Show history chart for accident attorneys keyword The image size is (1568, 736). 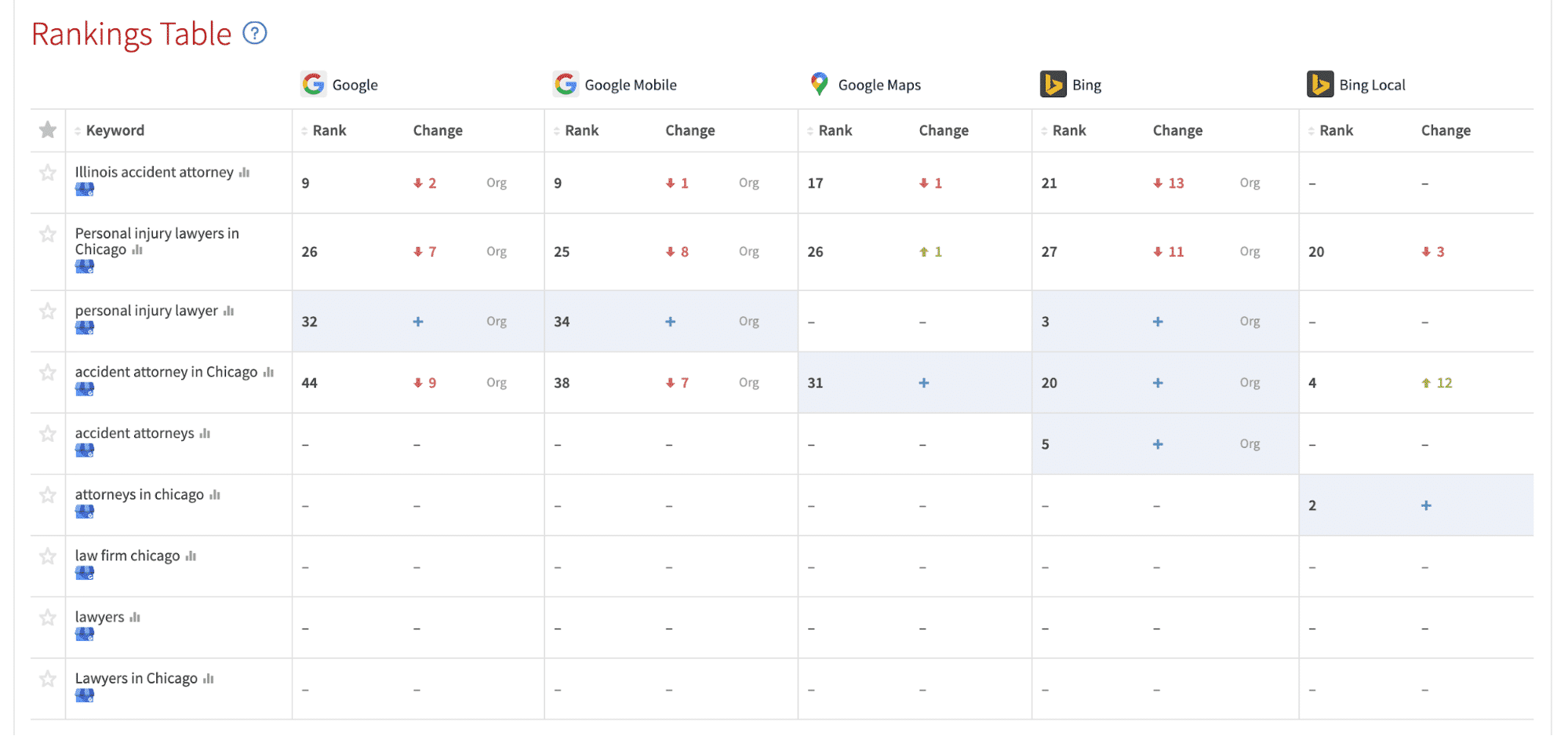(205, 434)
